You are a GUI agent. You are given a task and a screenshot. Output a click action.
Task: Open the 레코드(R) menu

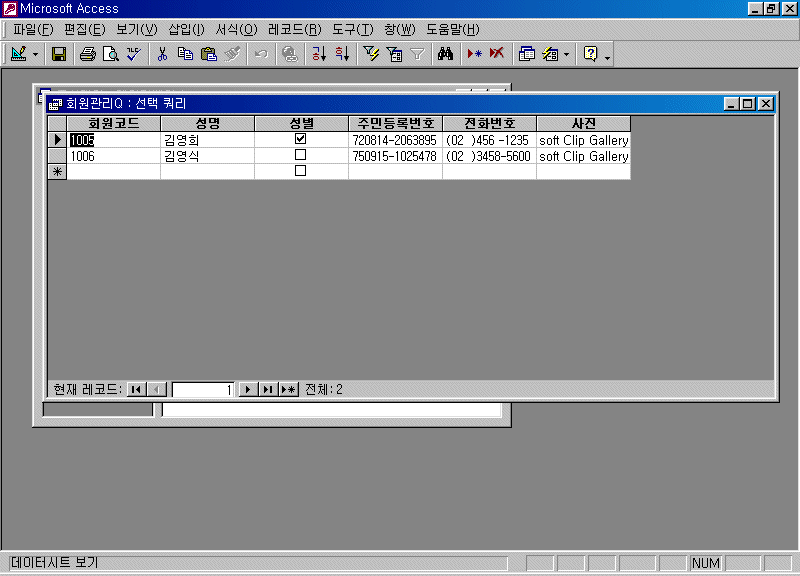pos(294,30)
